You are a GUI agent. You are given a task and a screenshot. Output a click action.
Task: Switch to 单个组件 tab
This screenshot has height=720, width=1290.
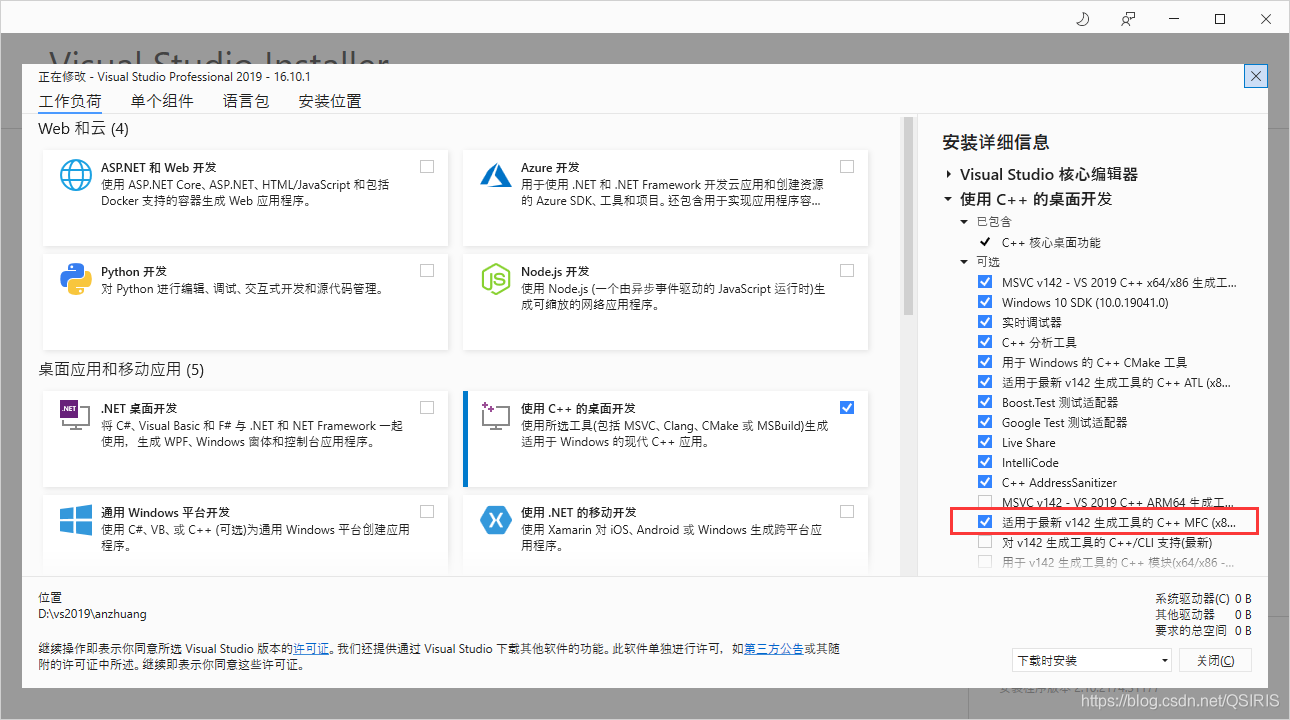[162, 101]
